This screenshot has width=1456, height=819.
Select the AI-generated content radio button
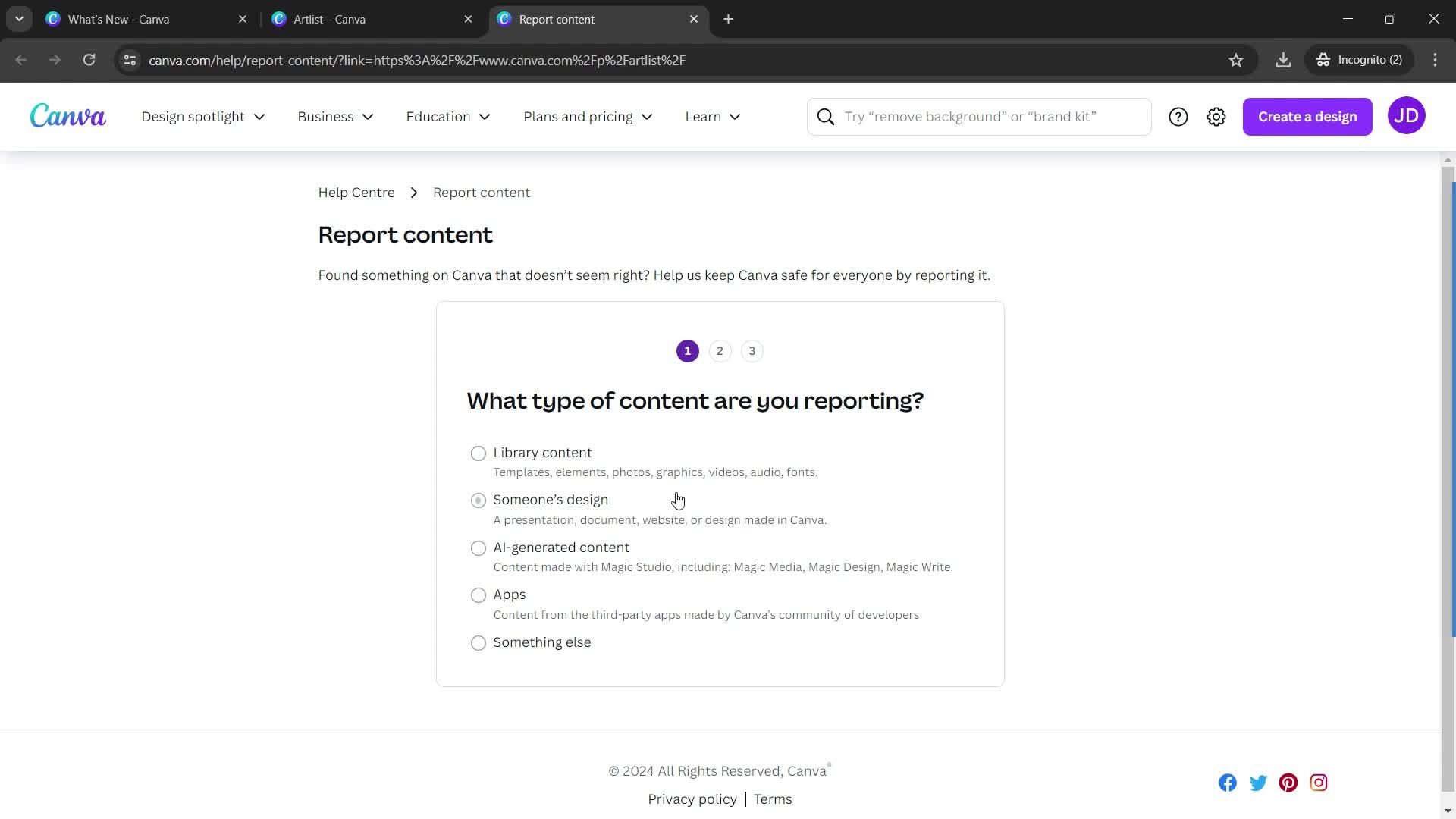478,547
